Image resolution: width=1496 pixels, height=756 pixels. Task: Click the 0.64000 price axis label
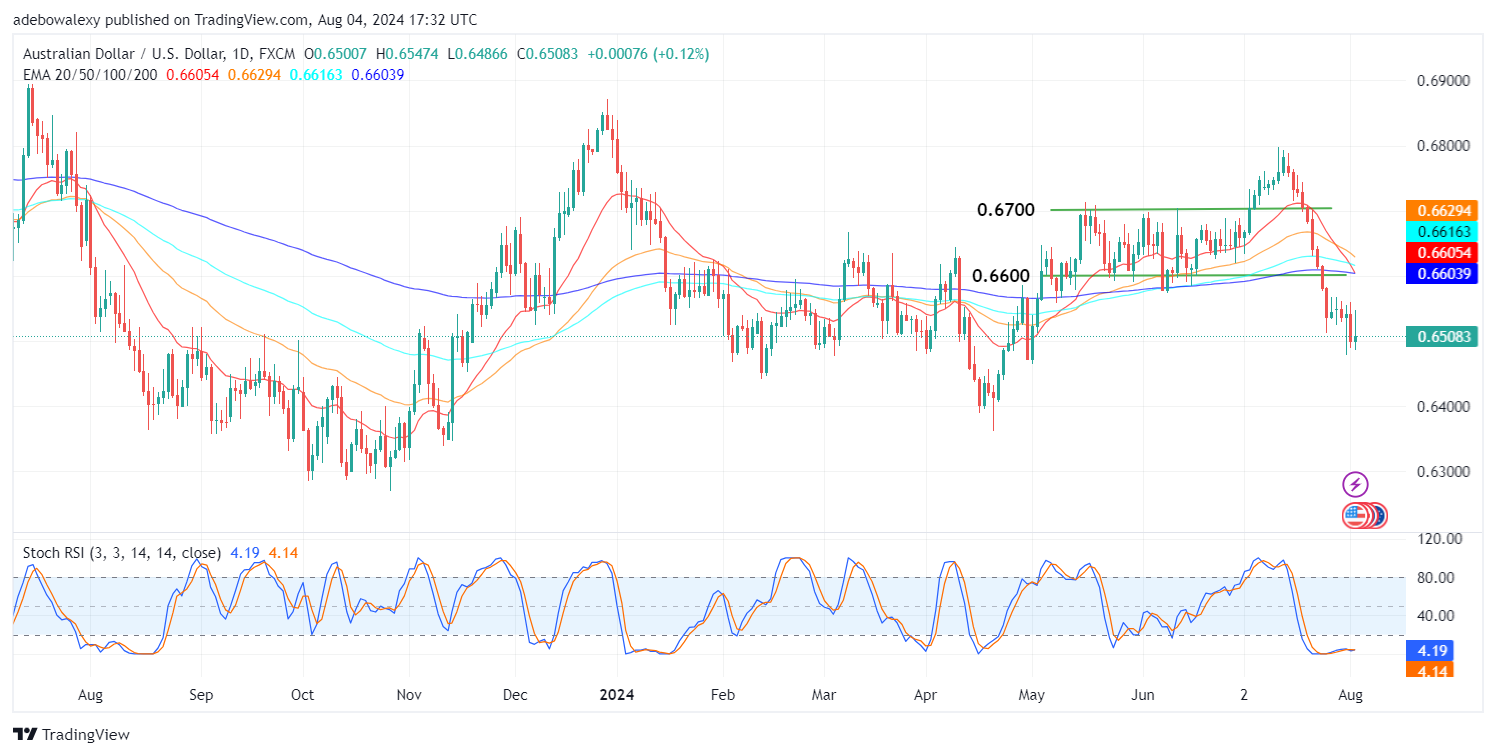point(1443,407)
